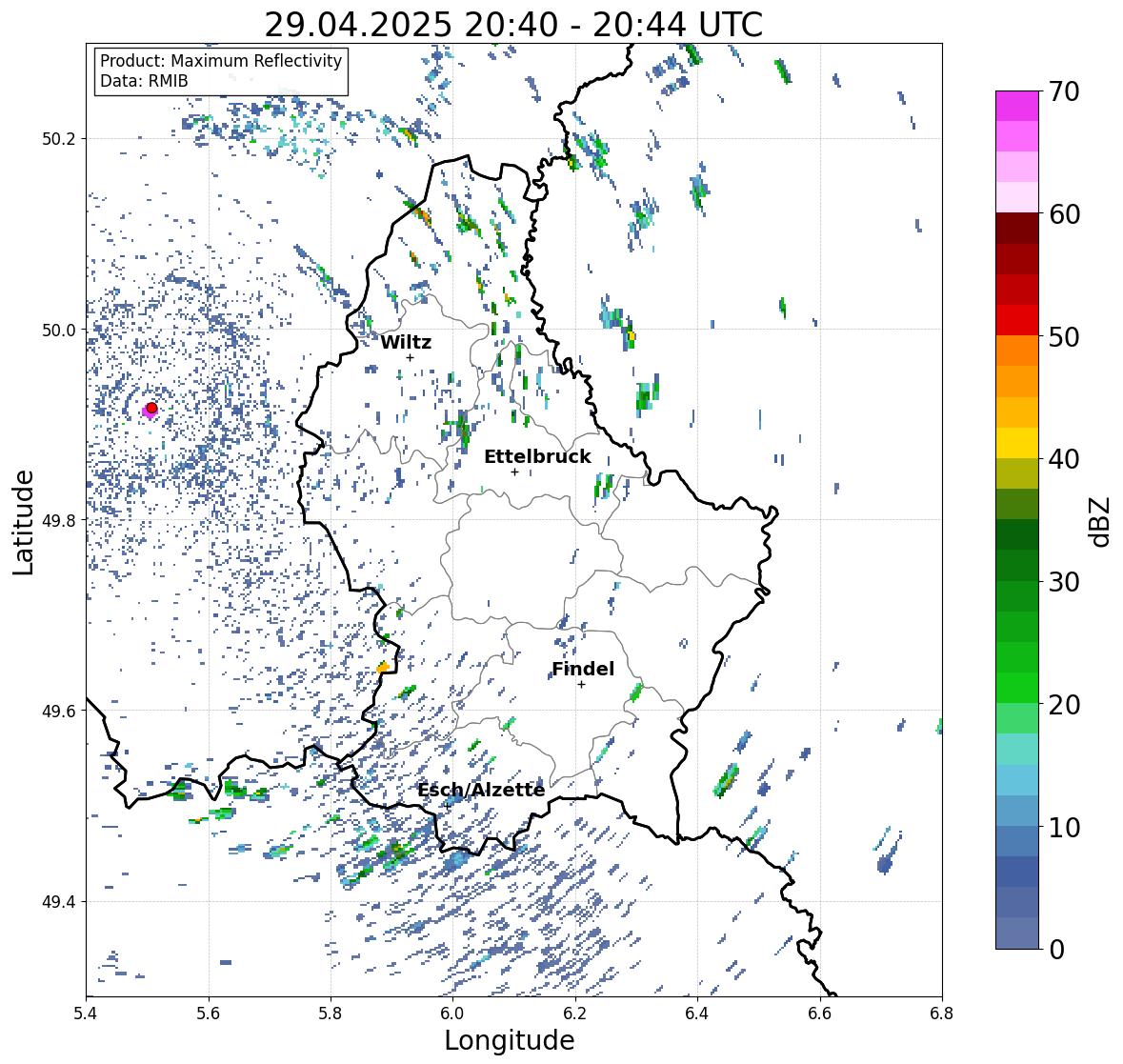Click the colorbar tick label 60
1123x1064 pixels.
[1064, 214]
